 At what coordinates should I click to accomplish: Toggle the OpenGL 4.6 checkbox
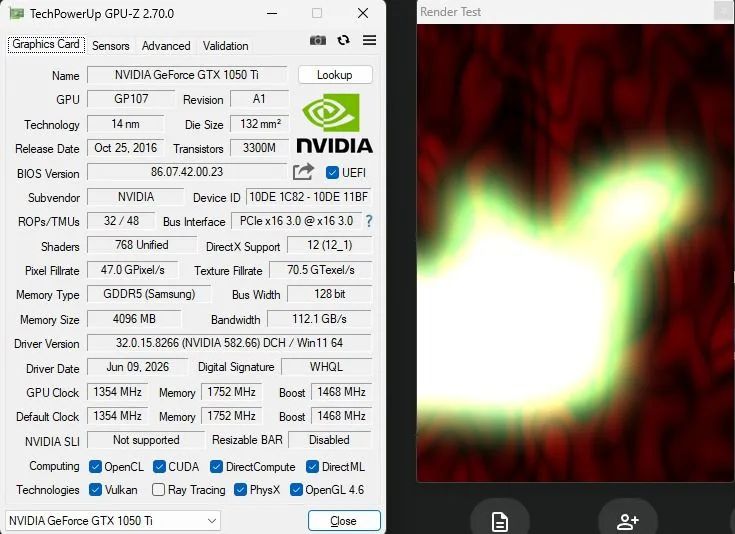click(x=296, y=489)
